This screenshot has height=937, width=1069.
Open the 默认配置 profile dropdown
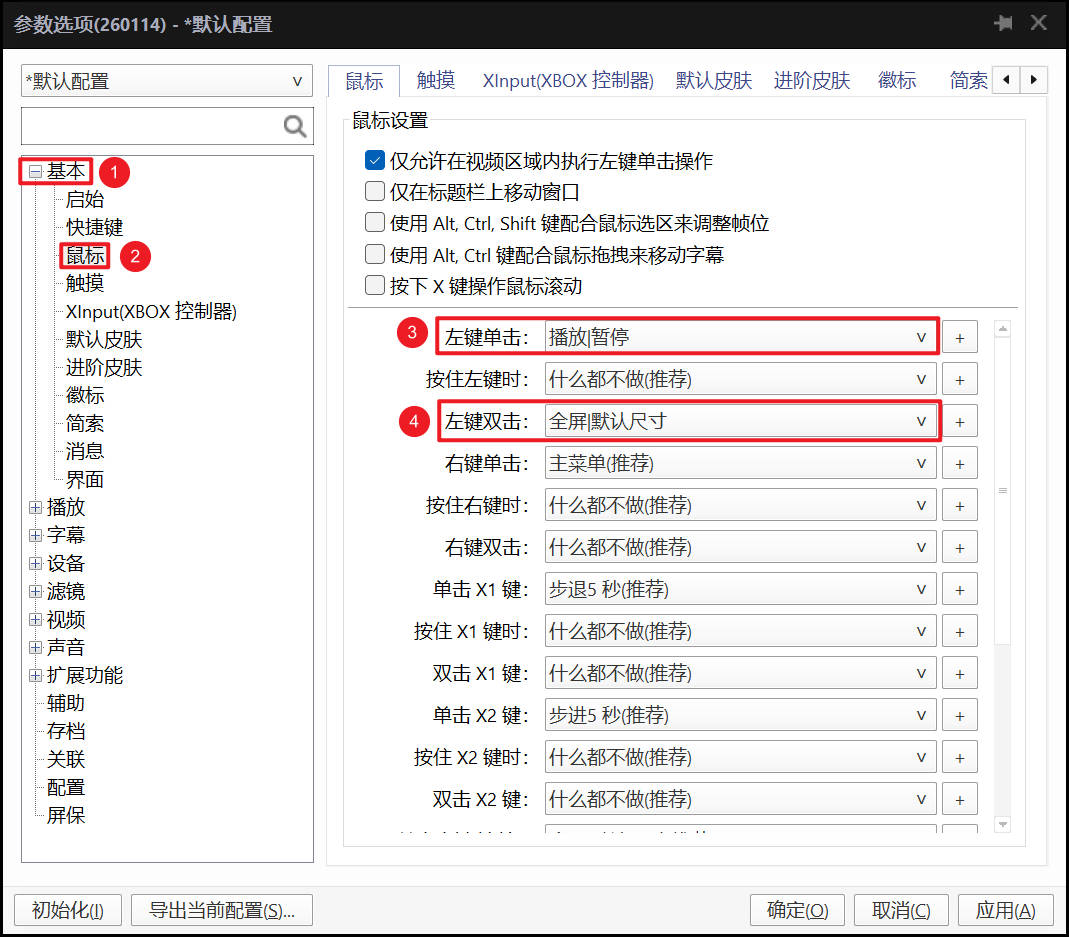(x=166, y=82)
